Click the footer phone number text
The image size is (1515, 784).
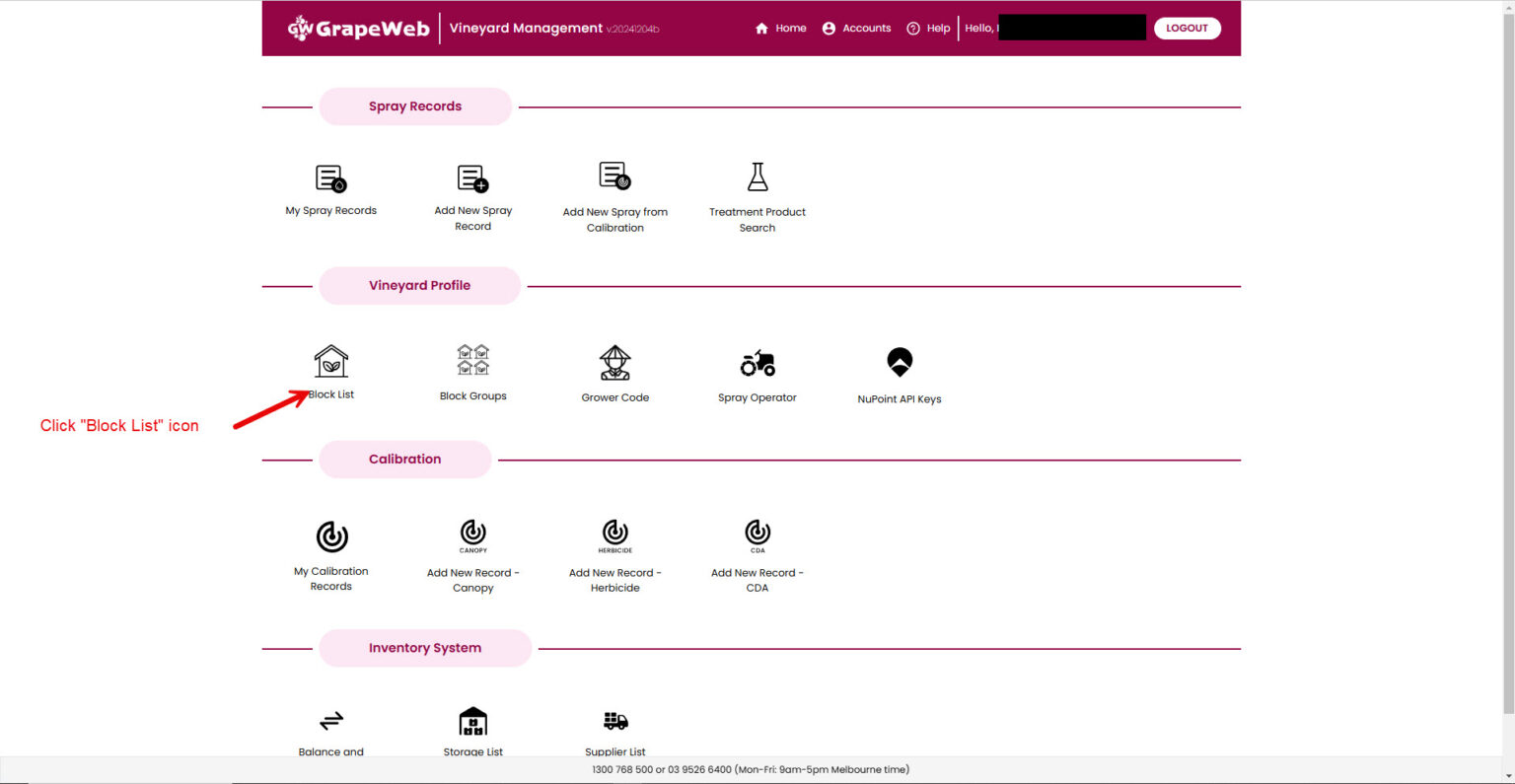[751, 769]
